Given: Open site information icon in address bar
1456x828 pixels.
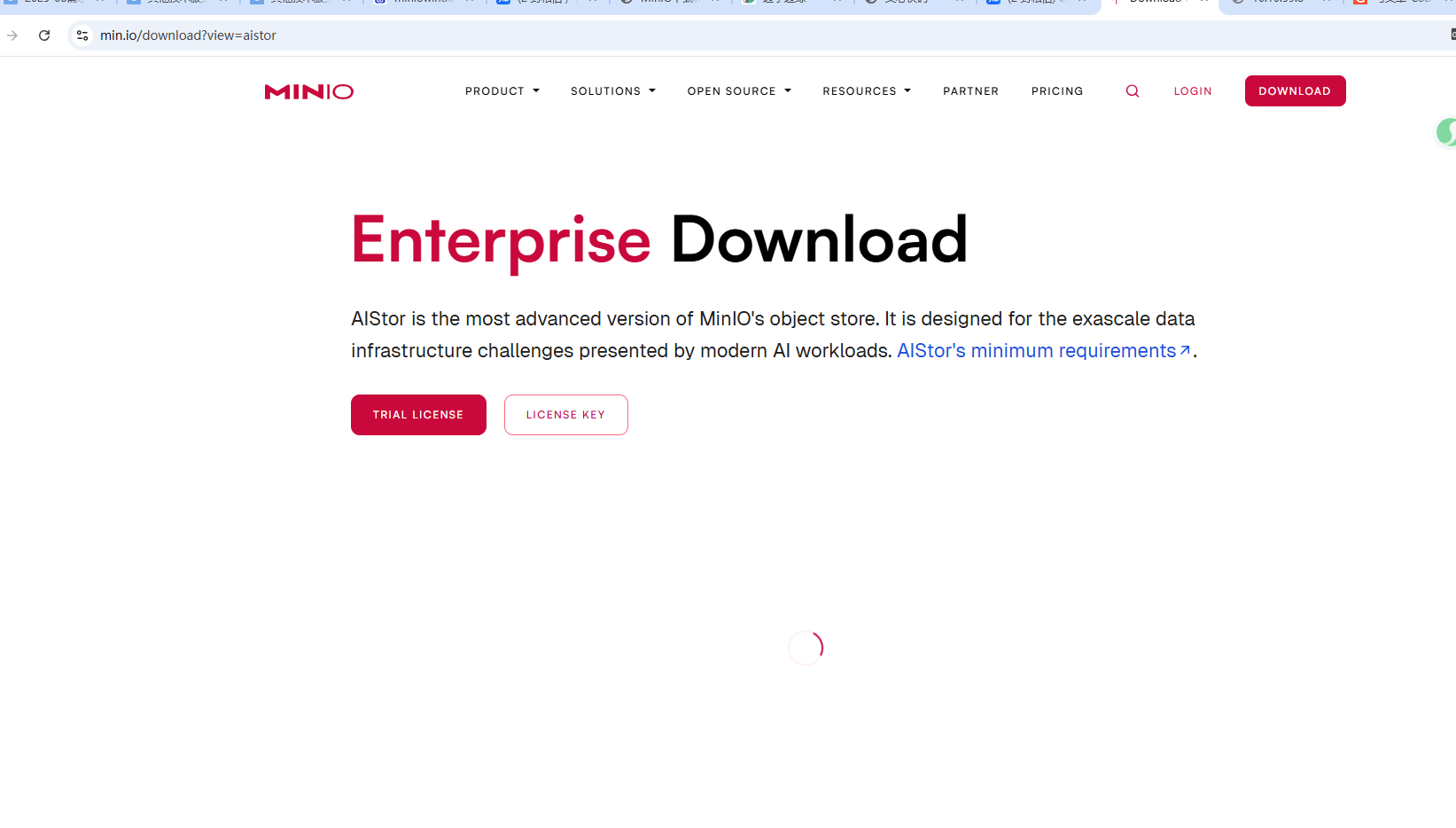Looking at the screenshot, I should [x=82, y=35].
